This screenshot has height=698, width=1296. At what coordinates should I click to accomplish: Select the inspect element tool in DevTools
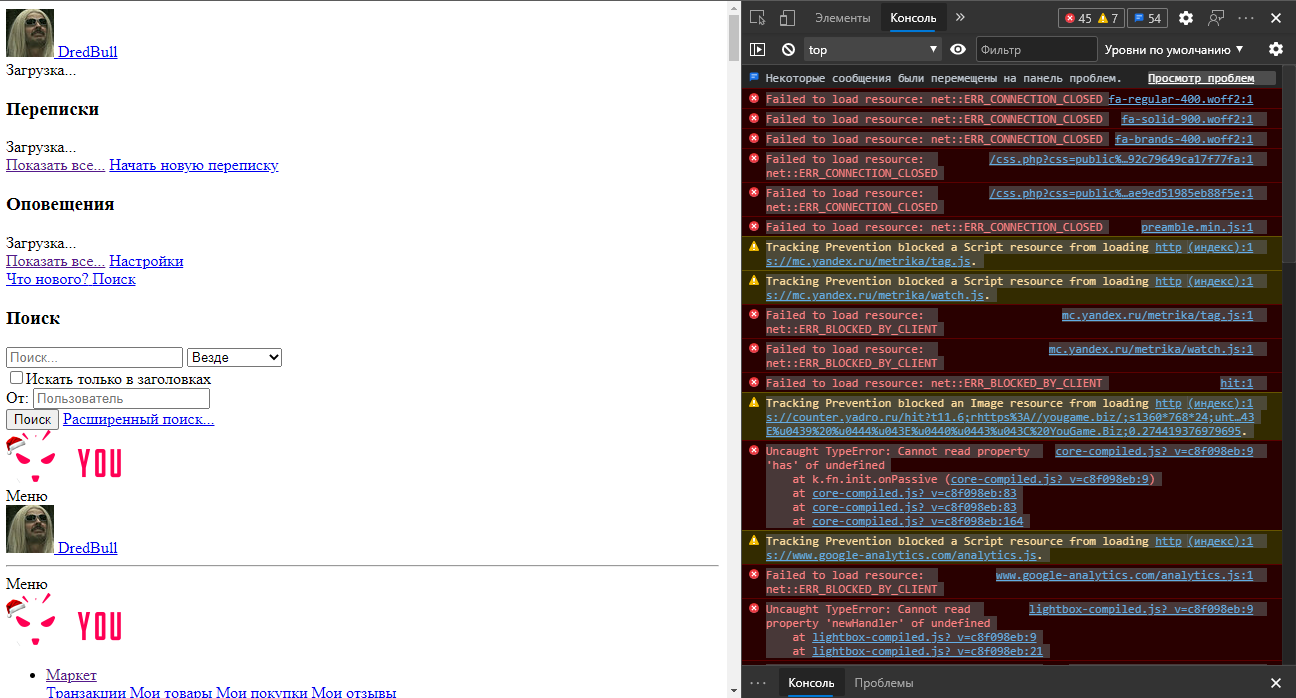[756, 17]
